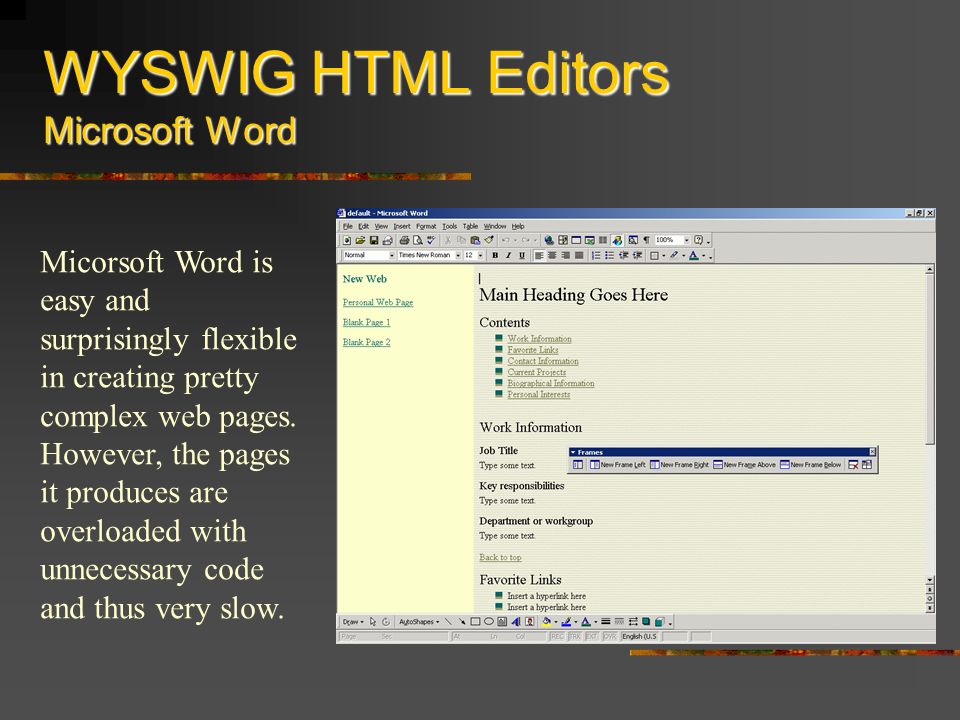Paste clipboard contents using the toolbar icon
The height and width of the screenshot is (720, 960).
click(475, 241)
